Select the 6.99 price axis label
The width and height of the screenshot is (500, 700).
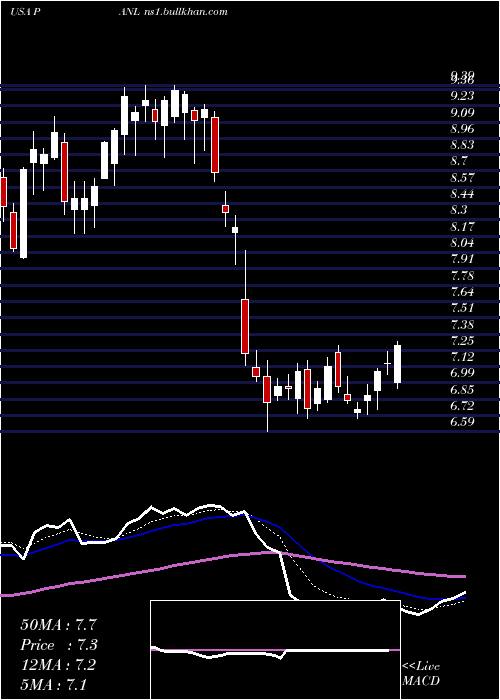click(462, 373)
